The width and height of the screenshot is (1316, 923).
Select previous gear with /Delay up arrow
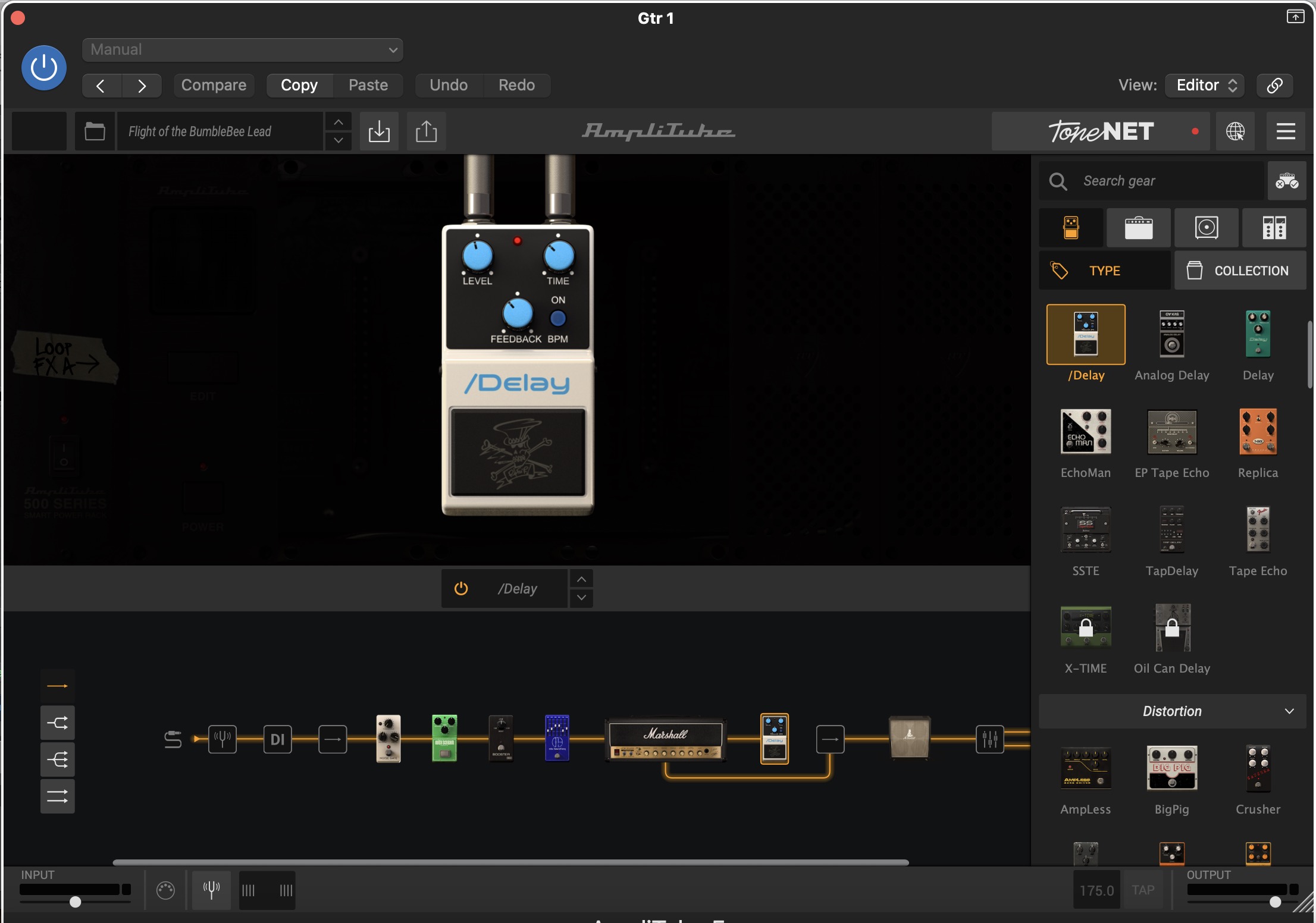click(x=581, y=579)
